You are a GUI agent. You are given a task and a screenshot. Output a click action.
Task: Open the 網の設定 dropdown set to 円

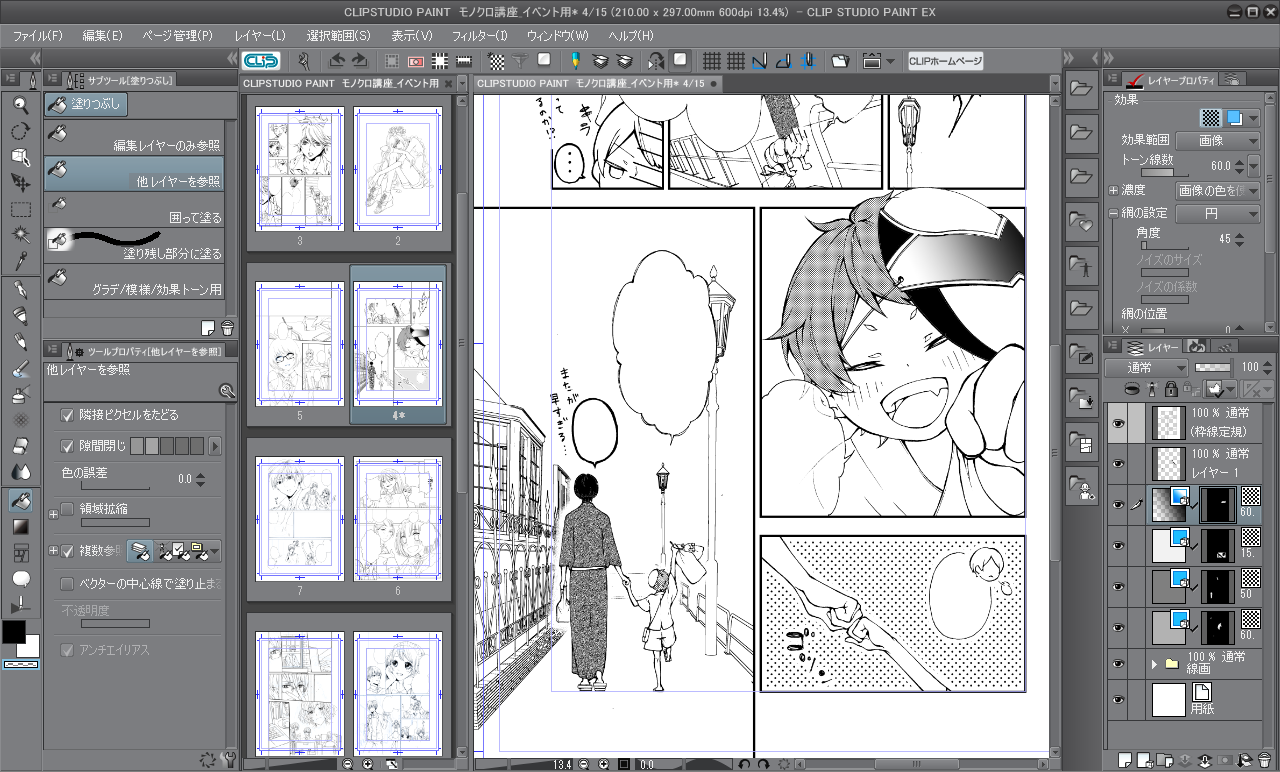[x=1218, y=214]
